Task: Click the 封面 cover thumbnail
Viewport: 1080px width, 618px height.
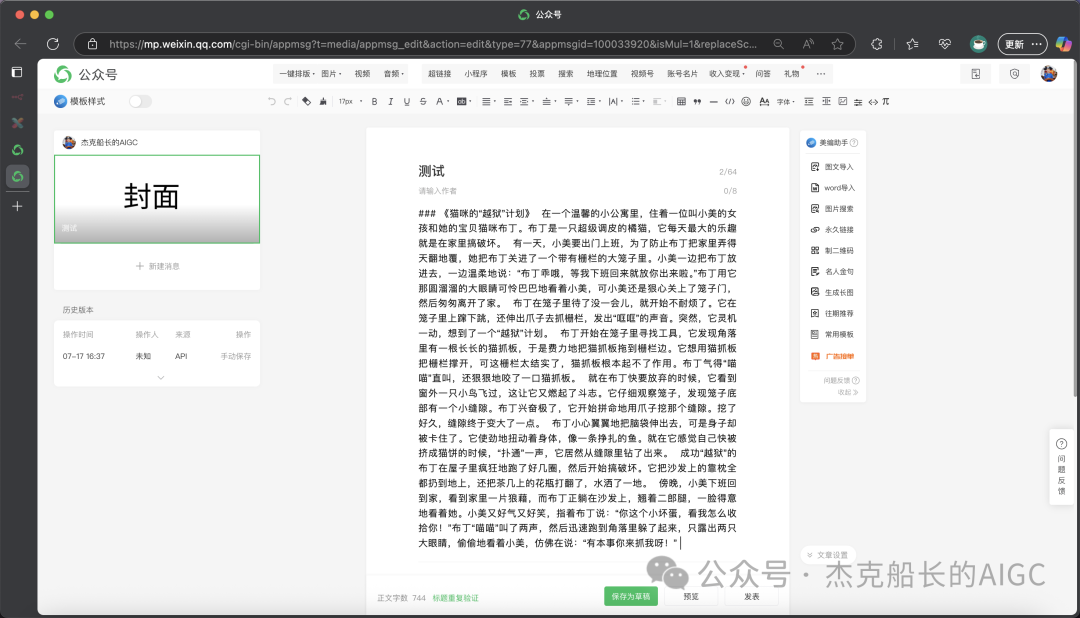Action: (x=157, y=199)
